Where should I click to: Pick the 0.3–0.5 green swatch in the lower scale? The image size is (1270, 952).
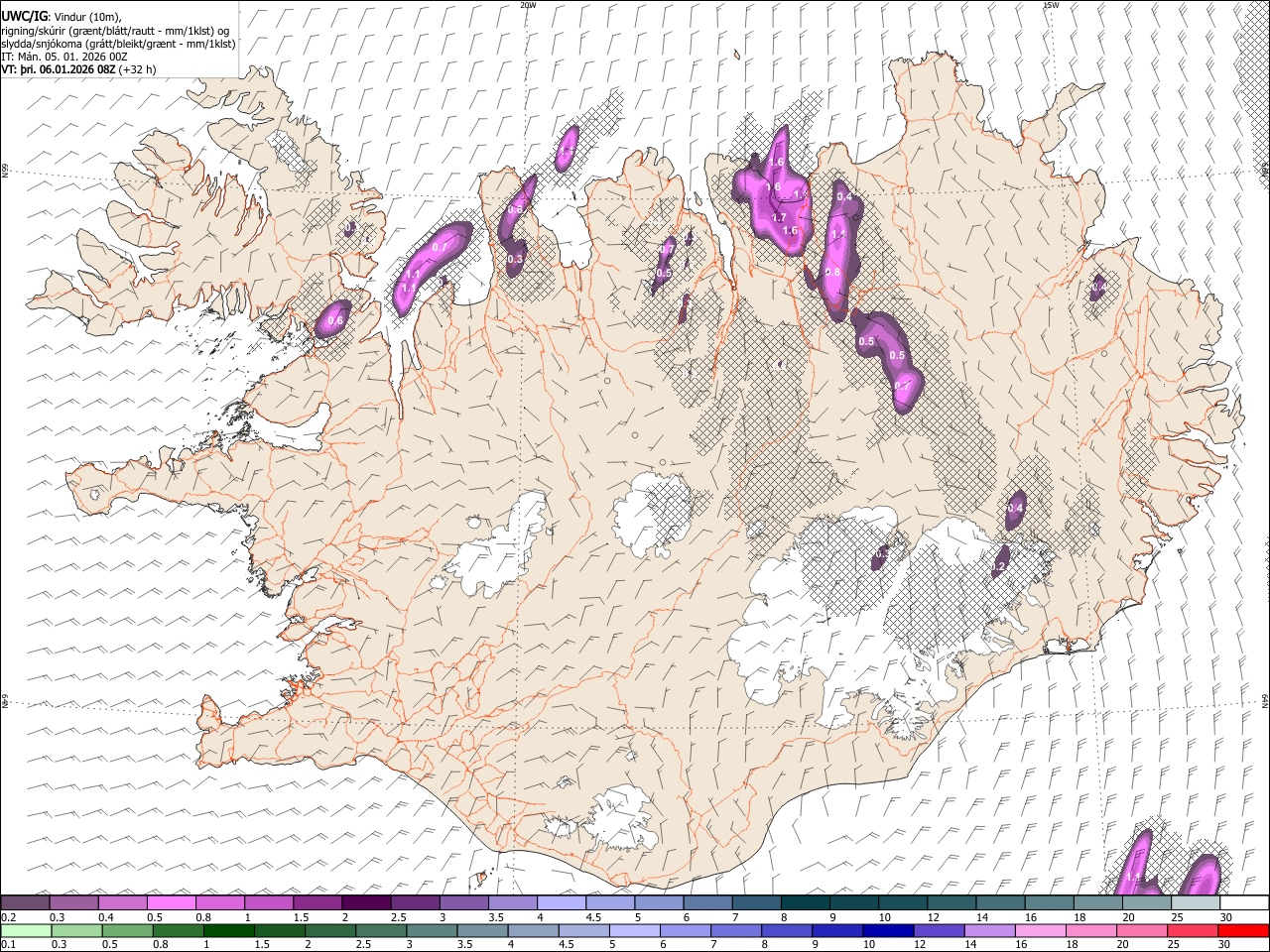pos(76,930)
